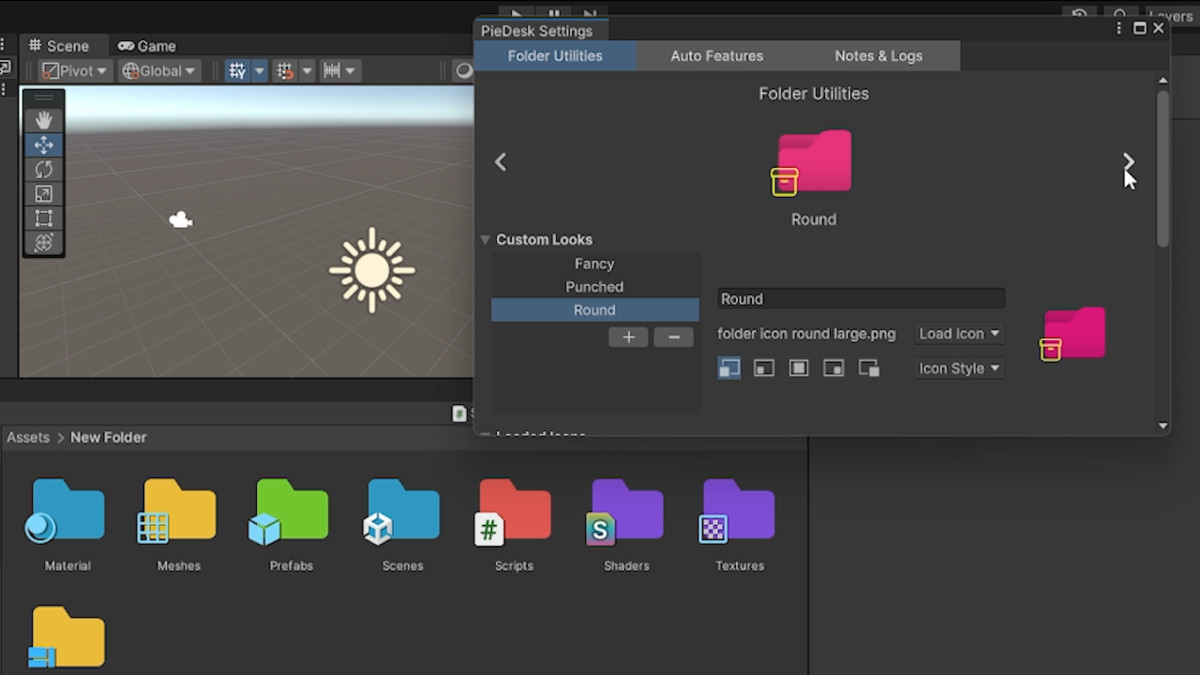Maximize the PieDesk Settings window

(1139, 29)
